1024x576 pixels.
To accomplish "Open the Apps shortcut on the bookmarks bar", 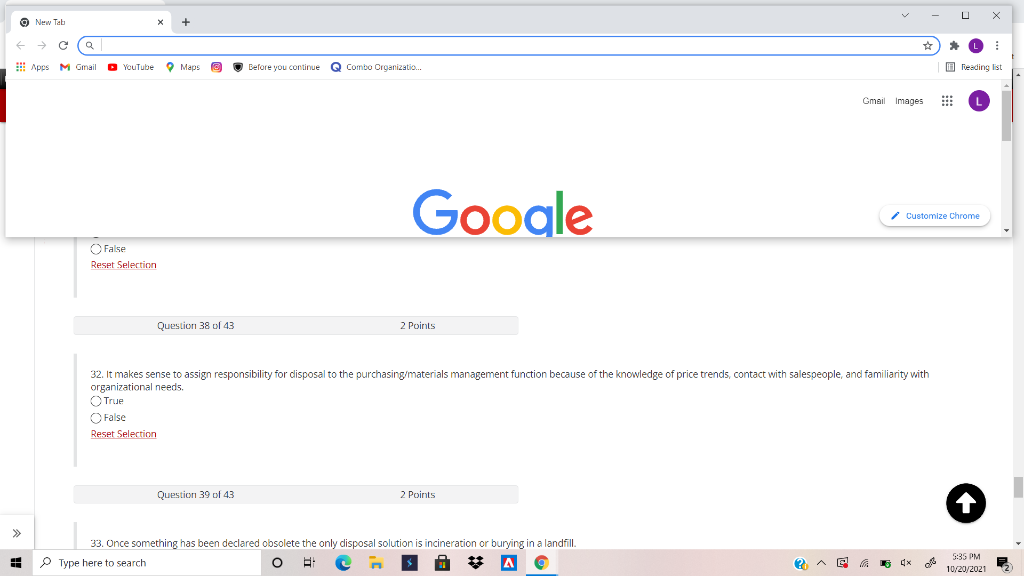I will 32,67.
